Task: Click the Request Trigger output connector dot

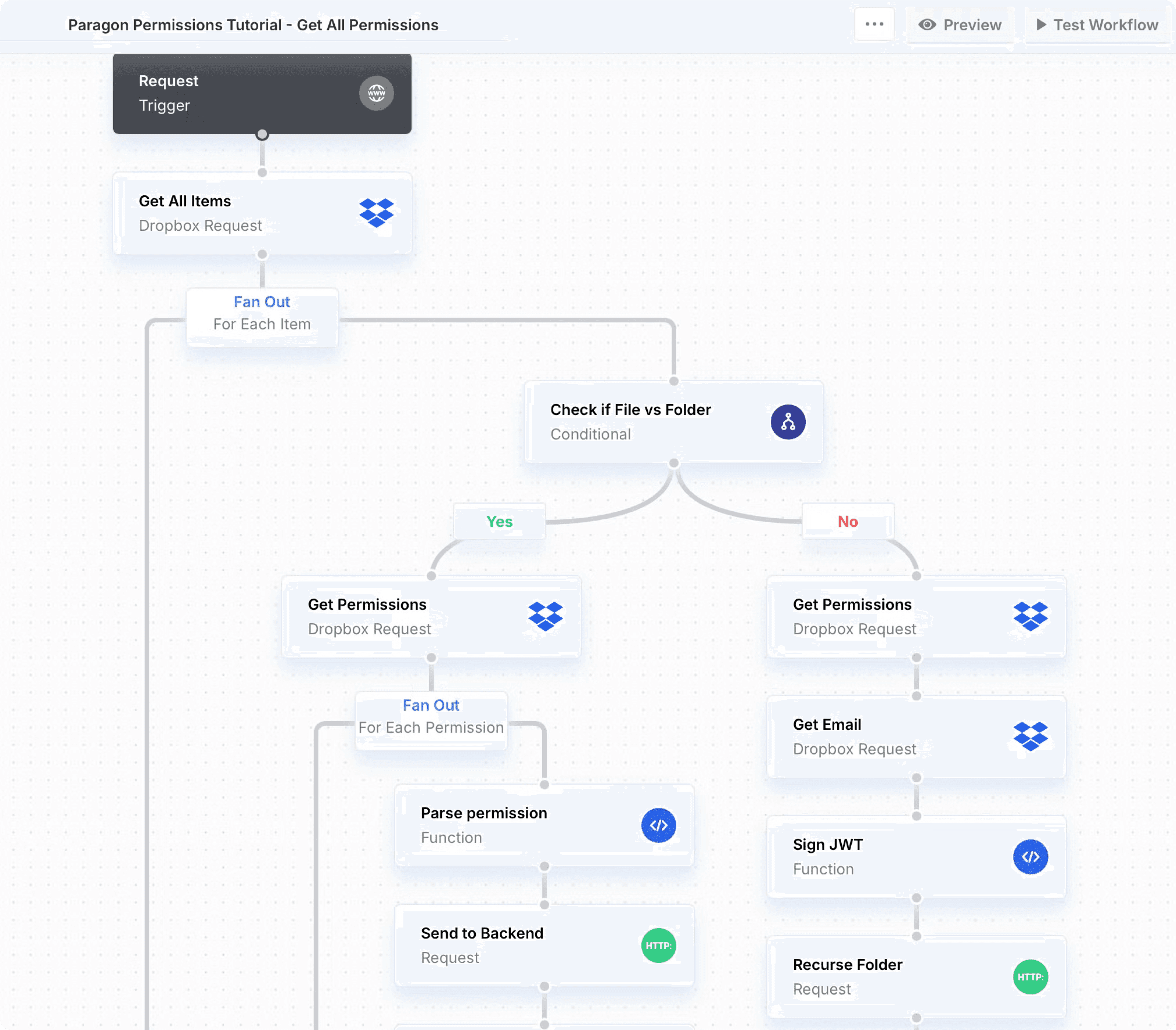Action: (262, 134)
